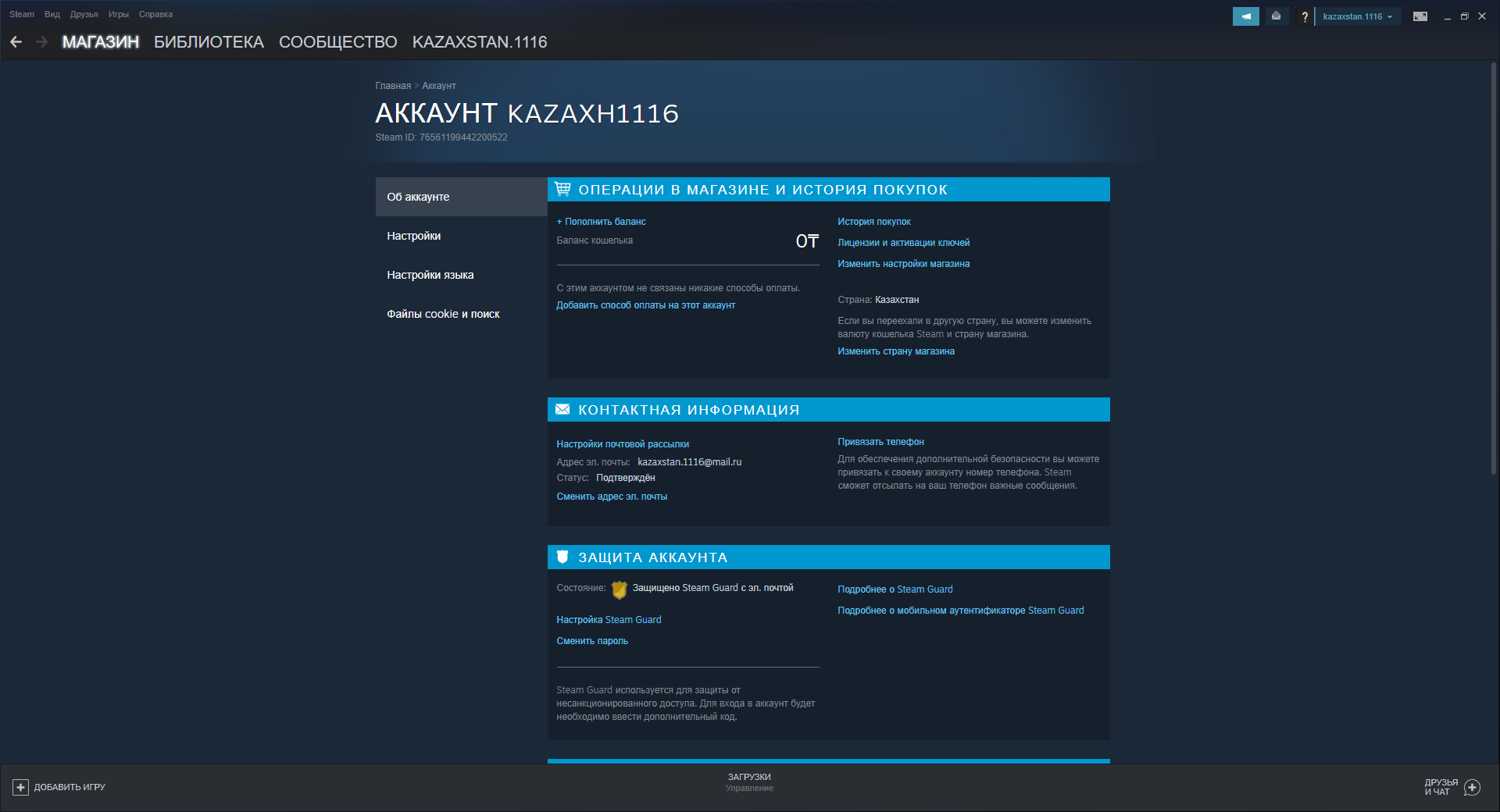The image size is (1500, 812).
Task: Open the envelope notifications inbox icon
Action: 1277,16
